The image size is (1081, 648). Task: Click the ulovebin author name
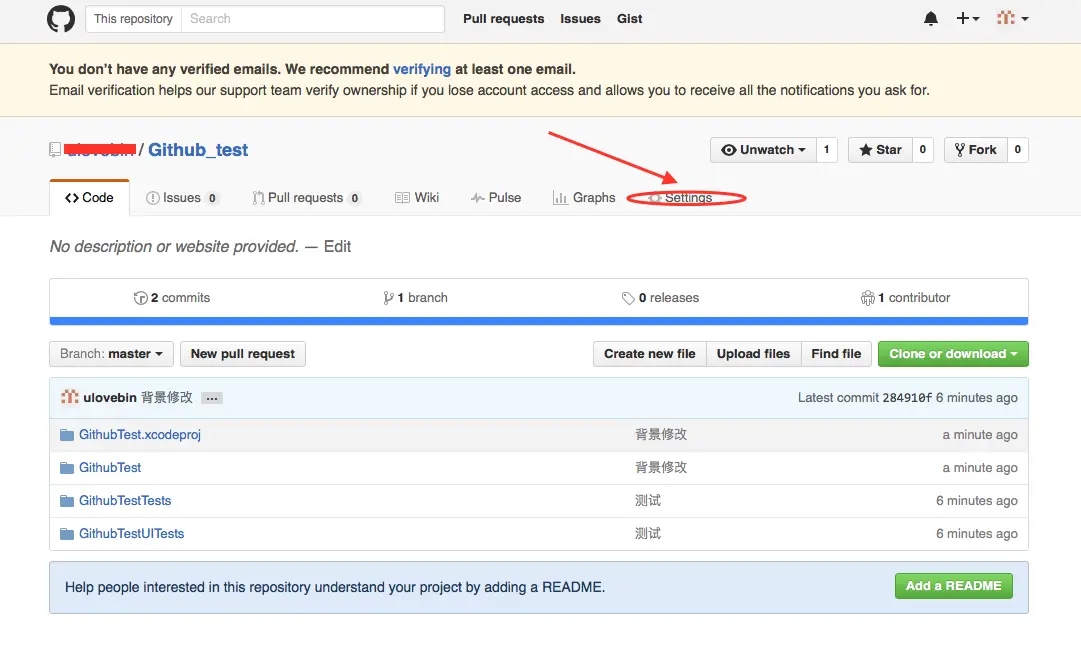tap(110, 397)
